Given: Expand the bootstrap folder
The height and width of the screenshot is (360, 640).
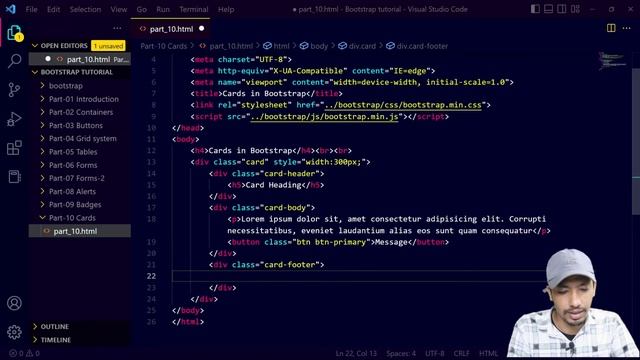Looking at the screenshot, I should [66, 86].
